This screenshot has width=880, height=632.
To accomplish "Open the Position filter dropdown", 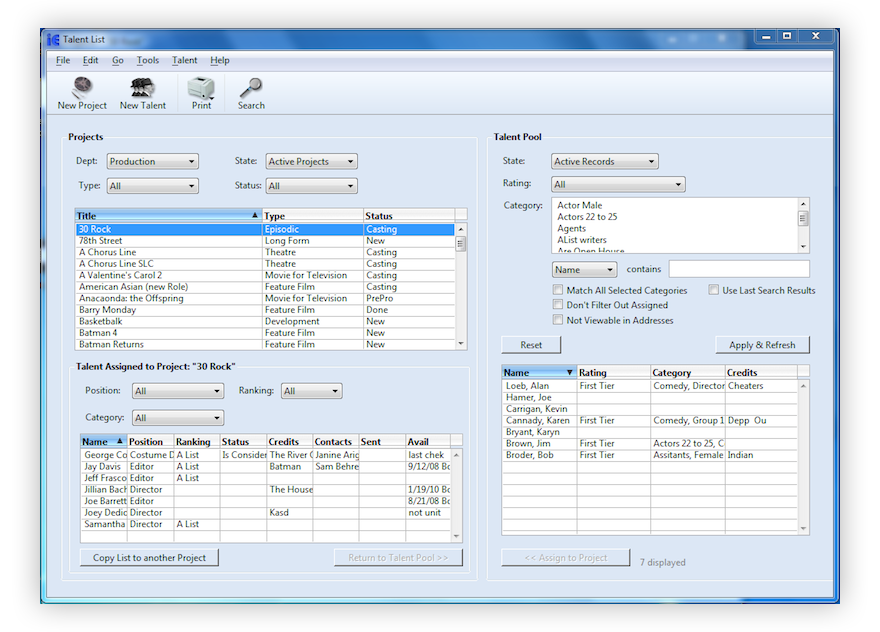I will click(178, 391).
